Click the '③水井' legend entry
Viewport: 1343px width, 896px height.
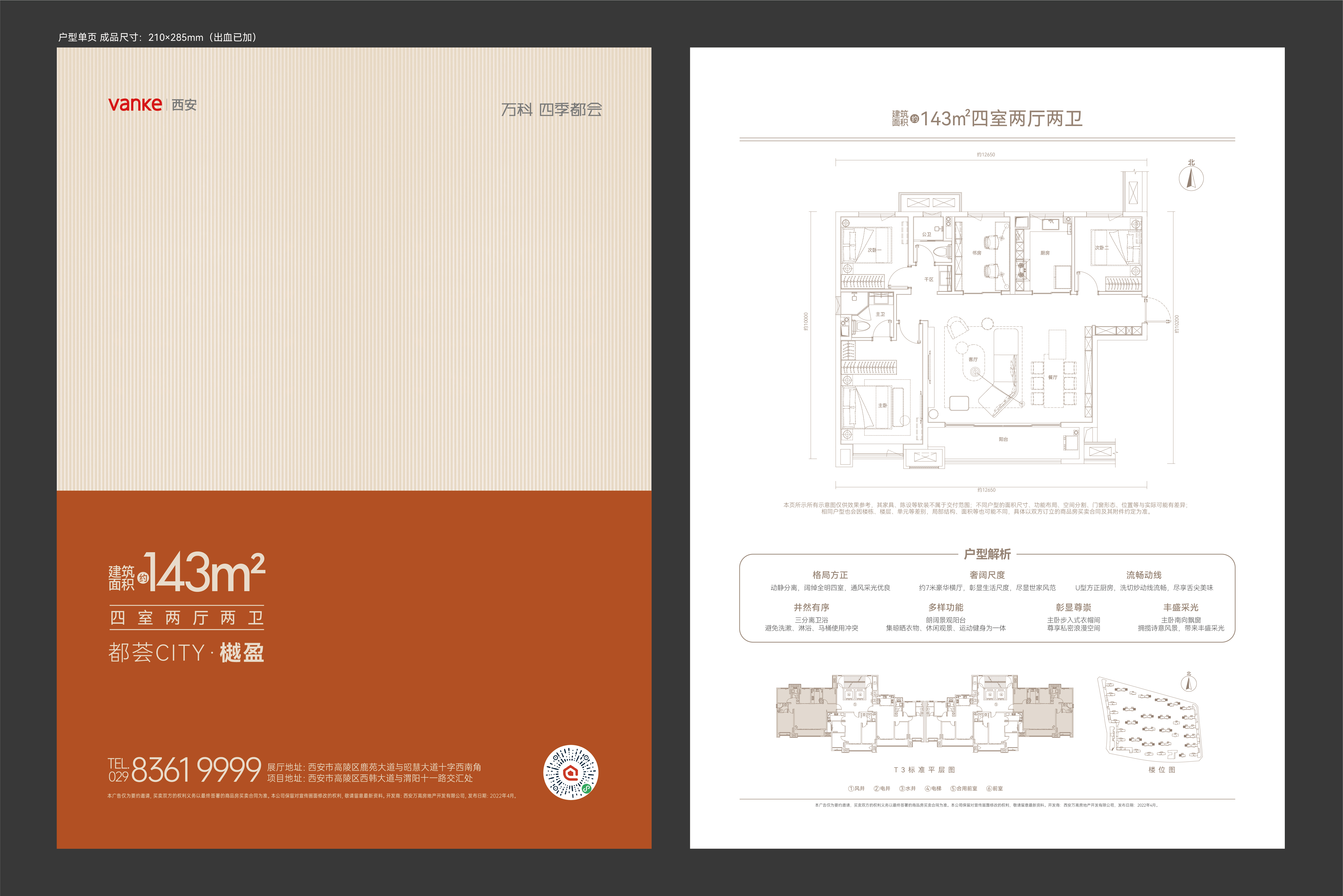[x=907, y=789]
